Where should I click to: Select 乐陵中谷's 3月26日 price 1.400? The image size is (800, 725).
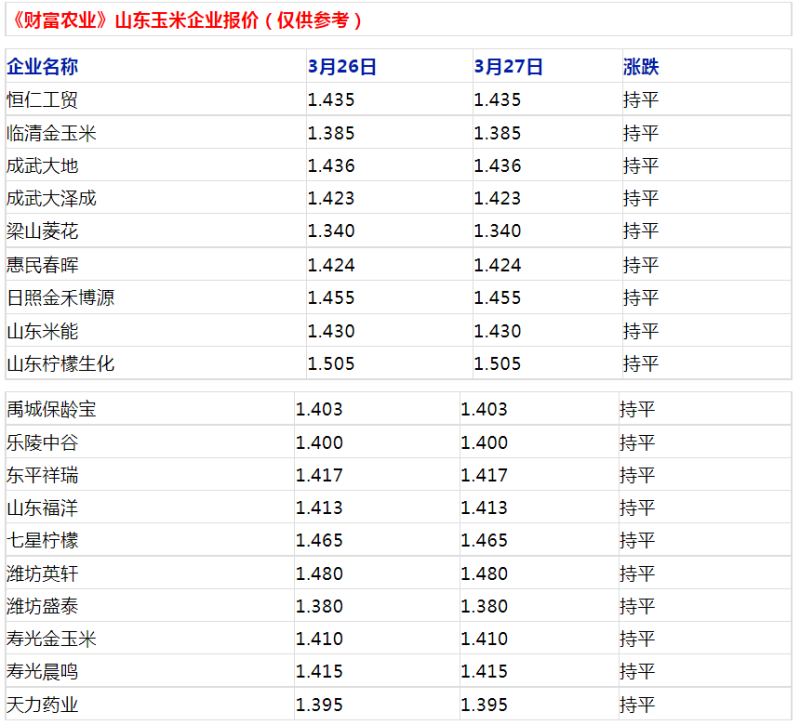[319, 442]
